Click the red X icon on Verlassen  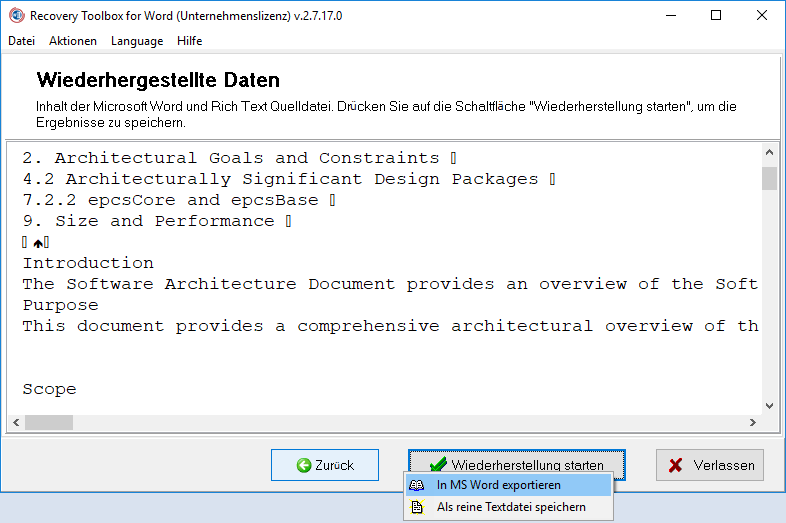[675, 465]
